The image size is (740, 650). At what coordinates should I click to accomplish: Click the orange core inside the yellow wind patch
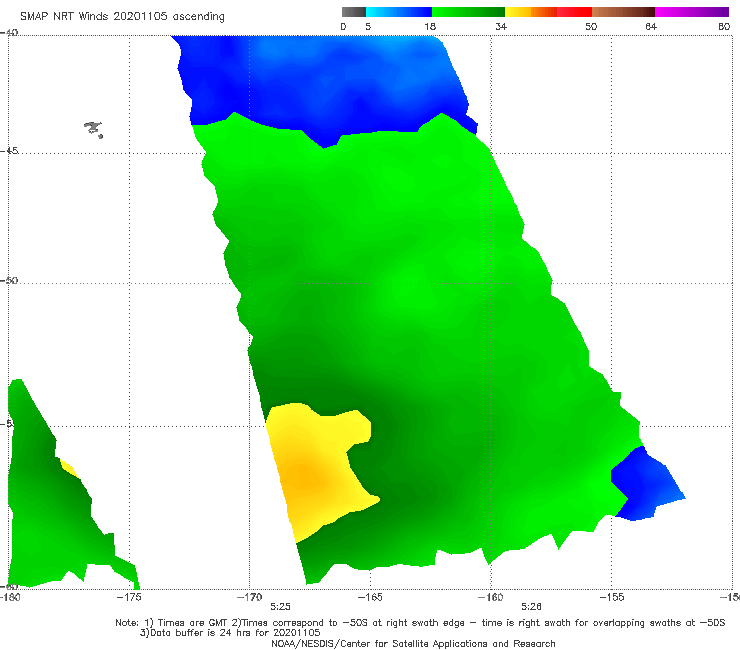point(306,474)
